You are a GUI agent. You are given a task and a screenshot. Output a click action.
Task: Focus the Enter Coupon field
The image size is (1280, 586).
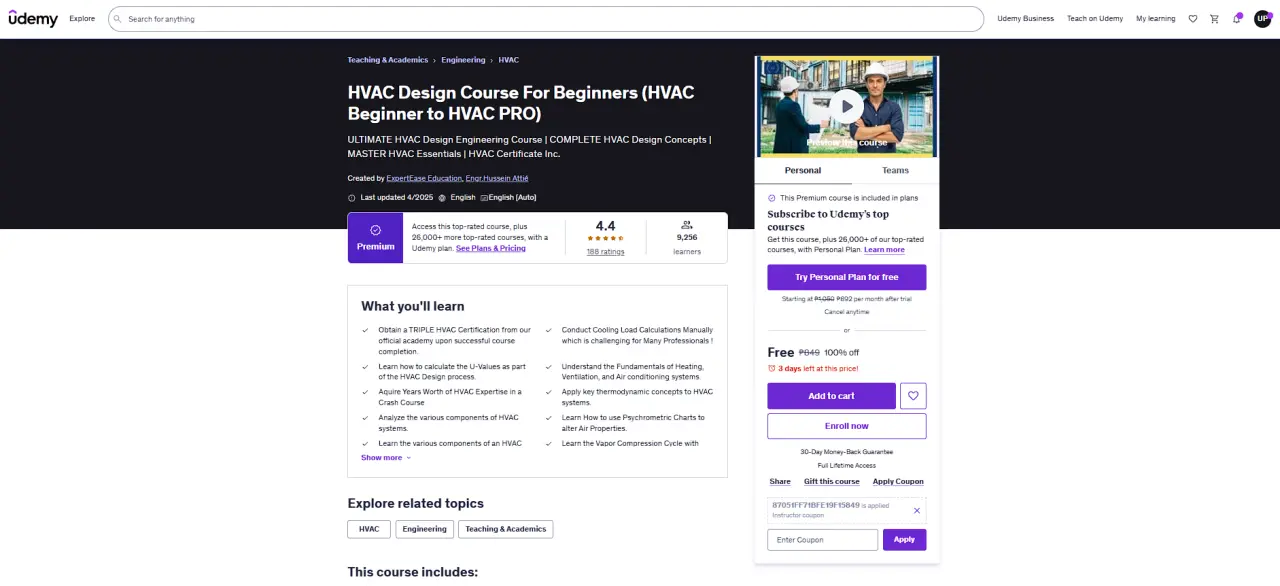pyautogui.click(x=823, y=540)
